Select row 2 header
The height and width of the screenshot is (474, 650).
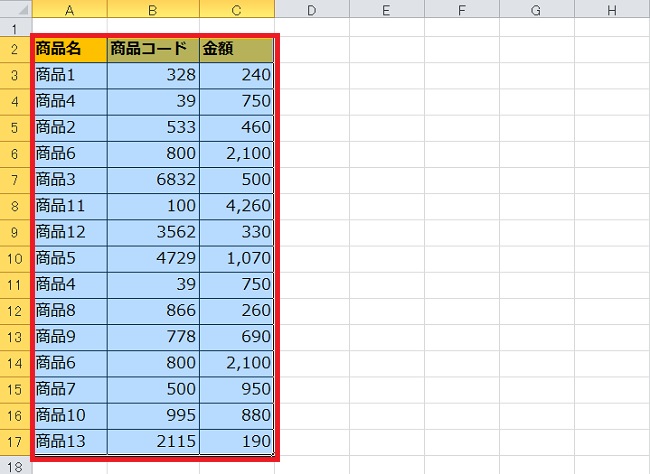(x=17, y=49)
